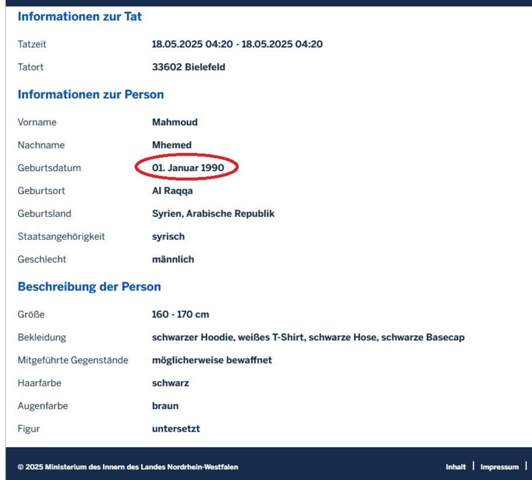Click the Nachname value Mhemed
Viewport: 532px width, 480px height.
click(x=172, y=145)
